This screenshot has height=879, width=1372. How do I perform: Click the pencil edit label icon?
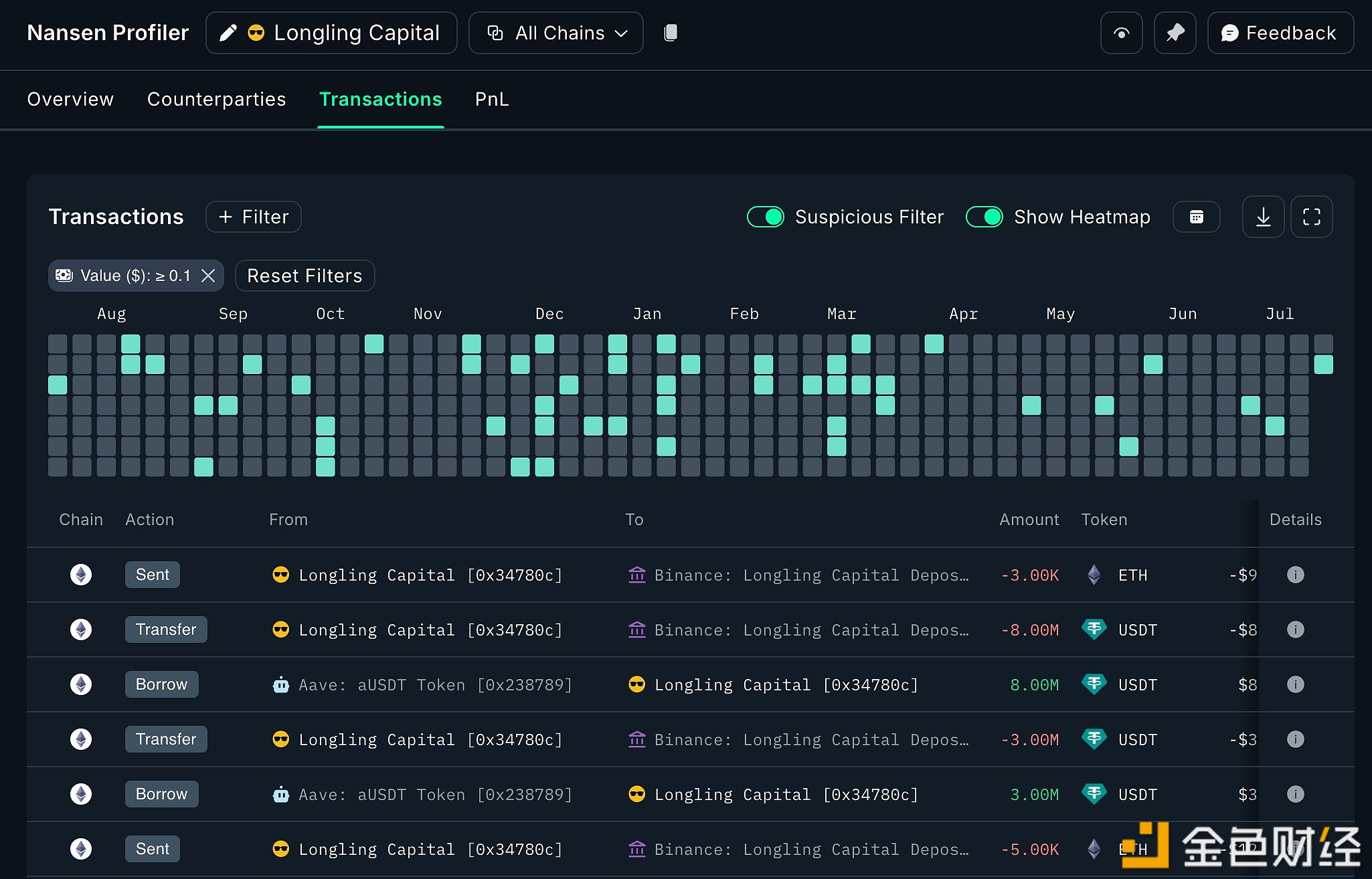tap(228, 33)
